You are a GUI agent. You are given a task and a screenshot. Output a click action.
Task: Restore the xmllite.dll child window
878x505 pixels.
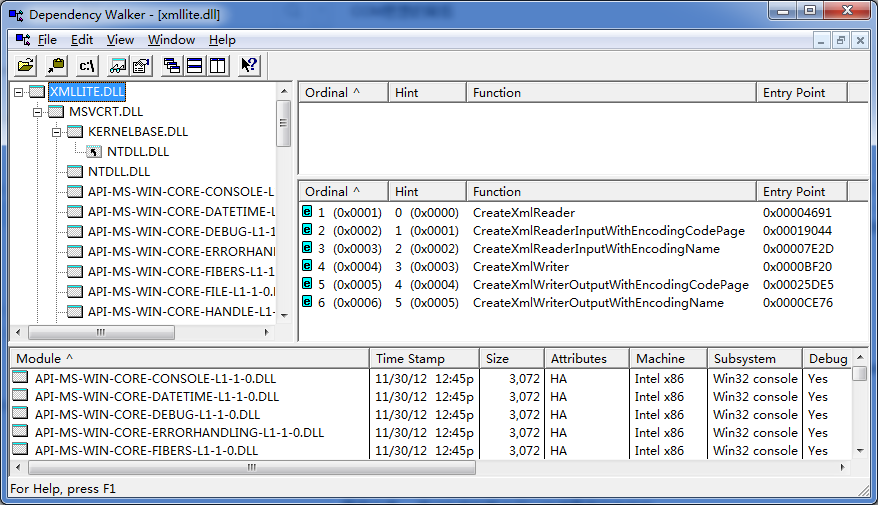[x=840, y=40]
